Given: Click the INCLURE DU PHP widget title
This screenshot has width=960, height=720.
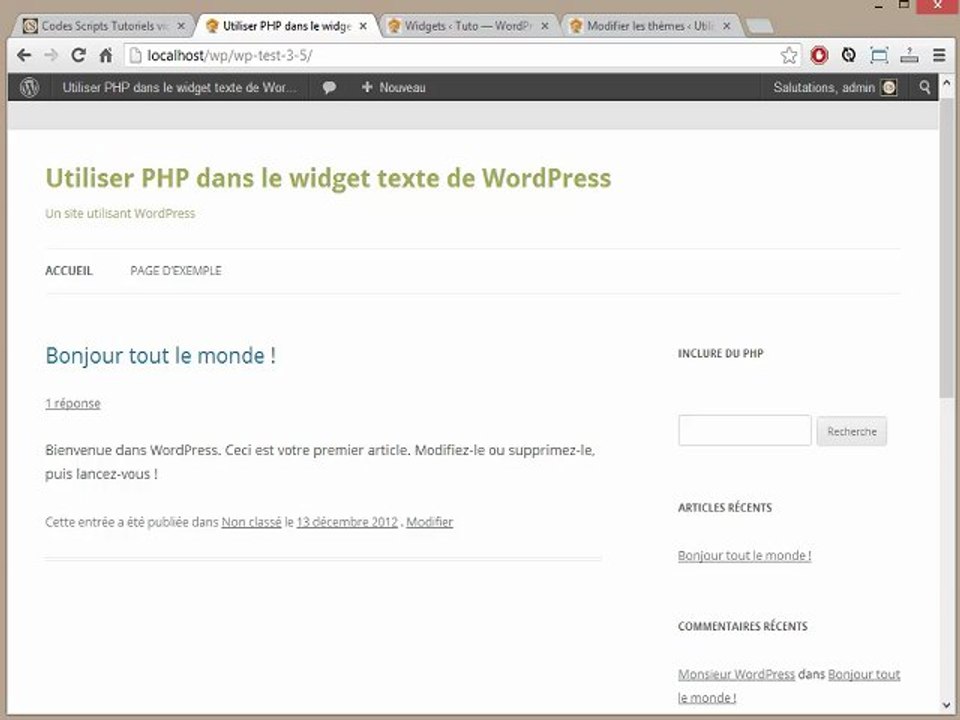Looking at the screenshot, I should (721, 353).
